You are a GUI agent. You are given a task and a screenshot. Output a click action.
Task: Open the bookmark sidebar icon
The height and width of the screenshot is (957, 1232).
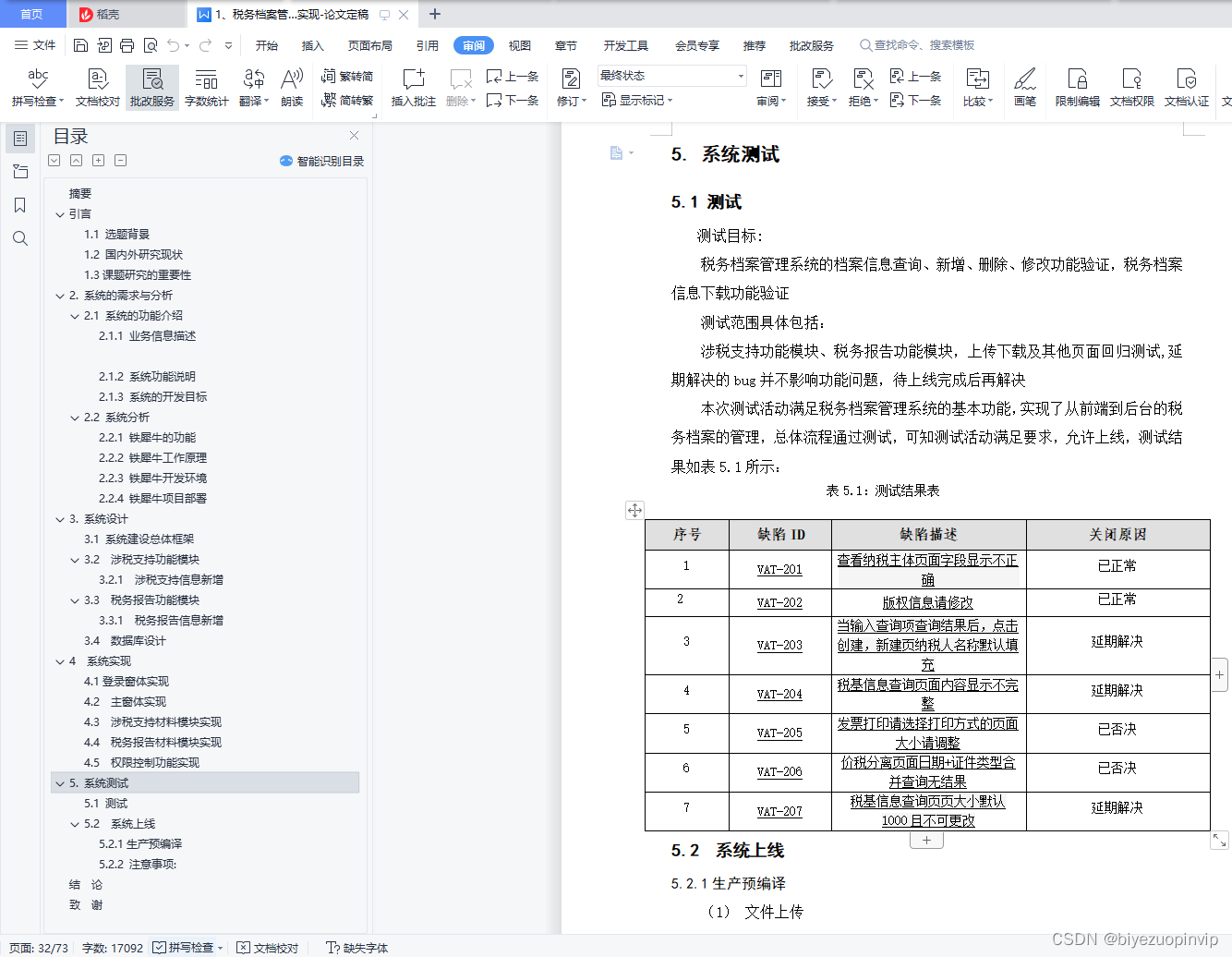click(x=20, y=205)
